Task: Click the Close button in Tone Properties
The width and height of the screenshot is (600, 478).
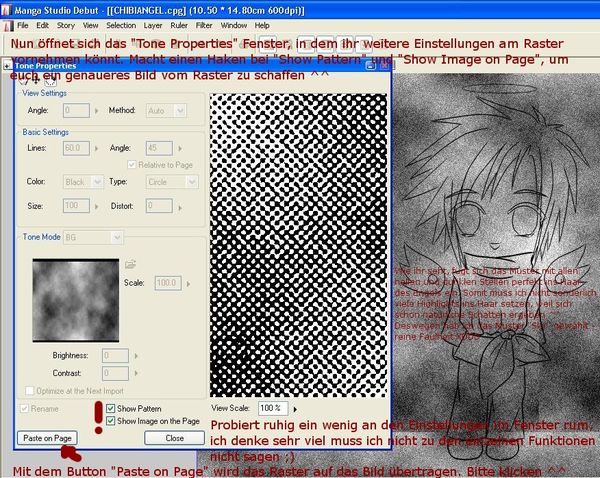Action: (x=174, y=438)
